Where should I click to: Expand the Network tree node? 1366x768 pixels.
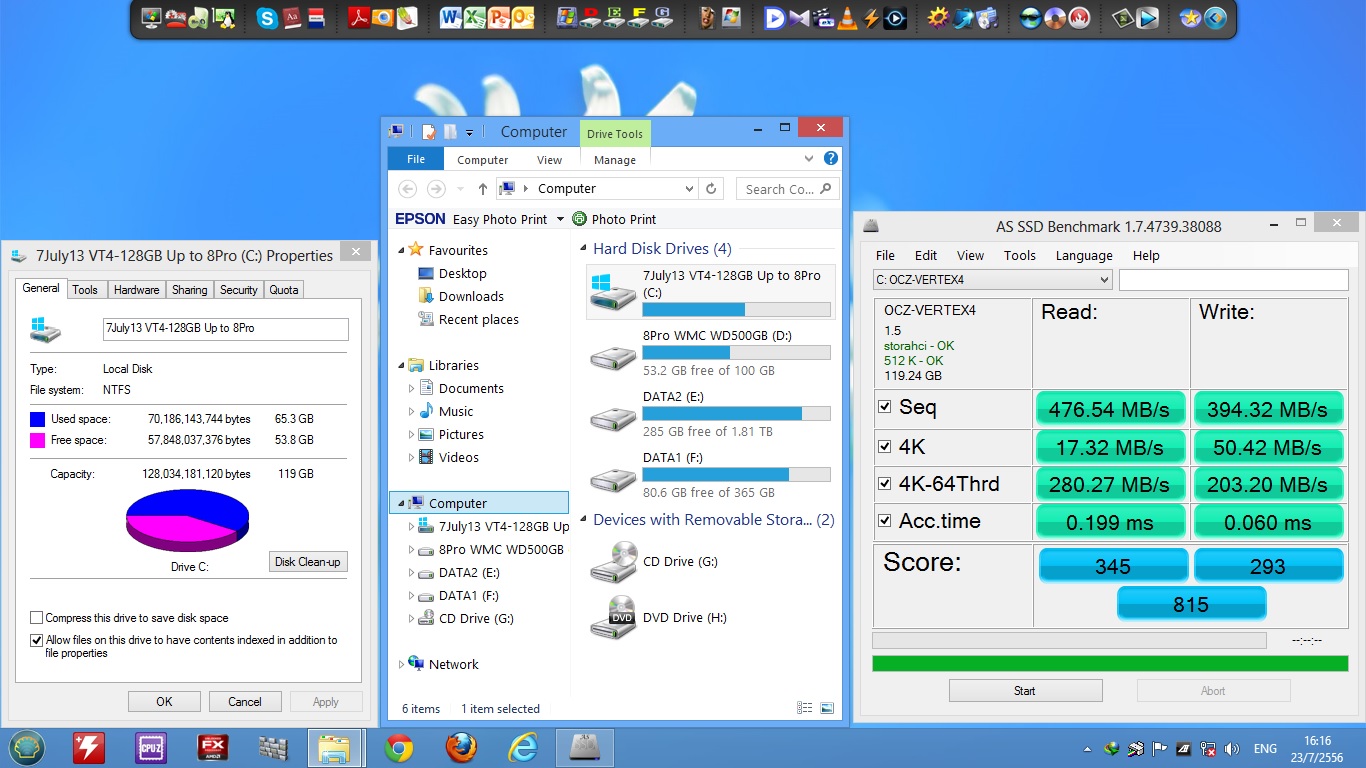click(x=402, y=664)
